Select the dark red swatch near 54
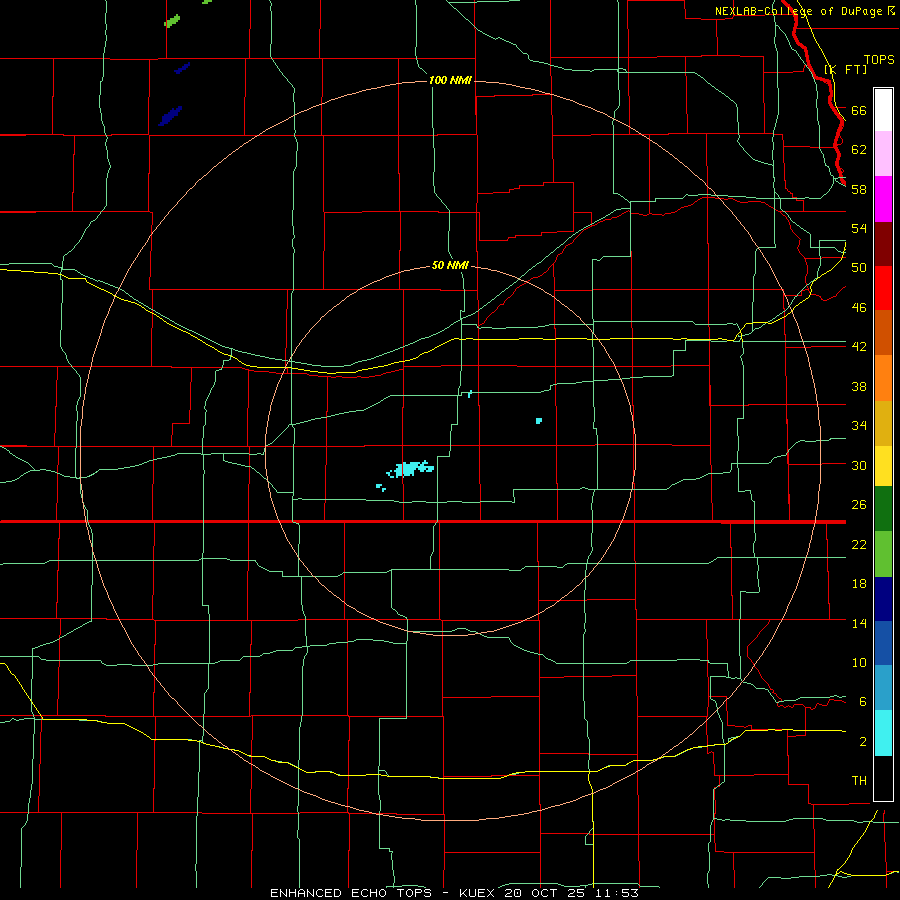Image resolution: width=900 pixels, height=900 pixels. pos(883,243)
